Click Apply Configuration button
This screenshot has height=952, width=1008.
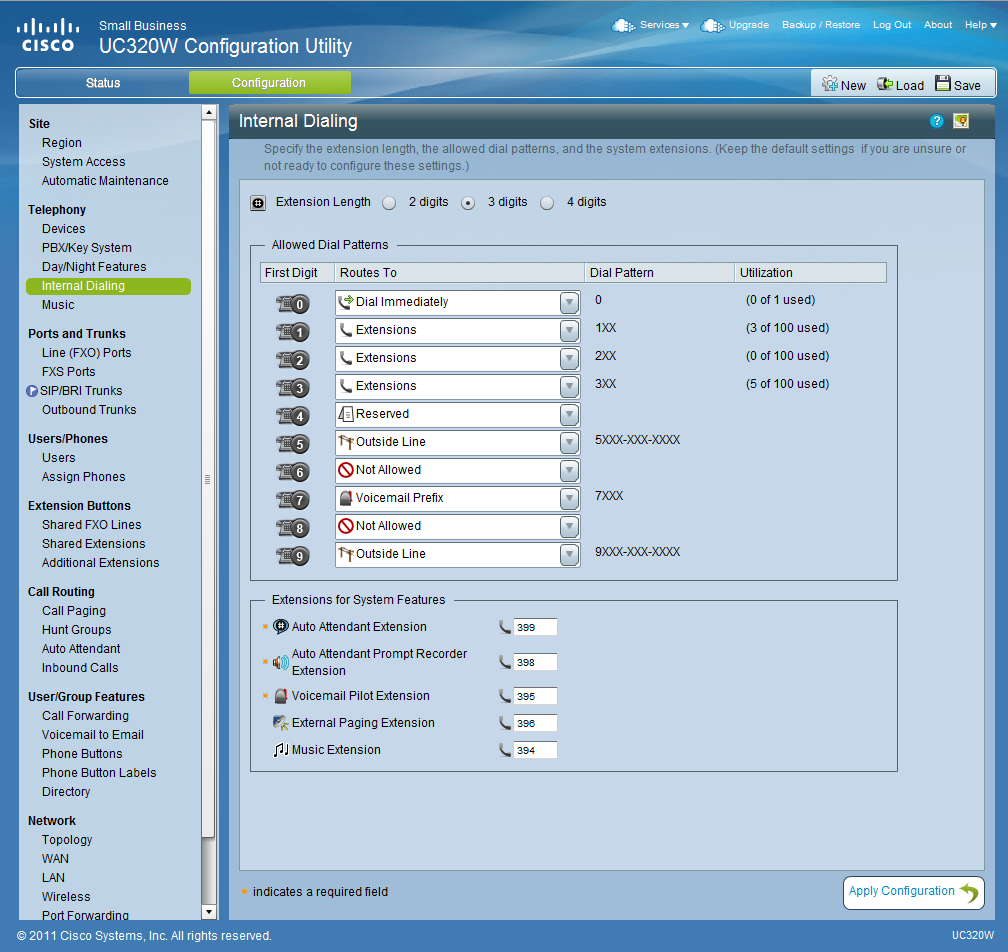coord(913,892)
